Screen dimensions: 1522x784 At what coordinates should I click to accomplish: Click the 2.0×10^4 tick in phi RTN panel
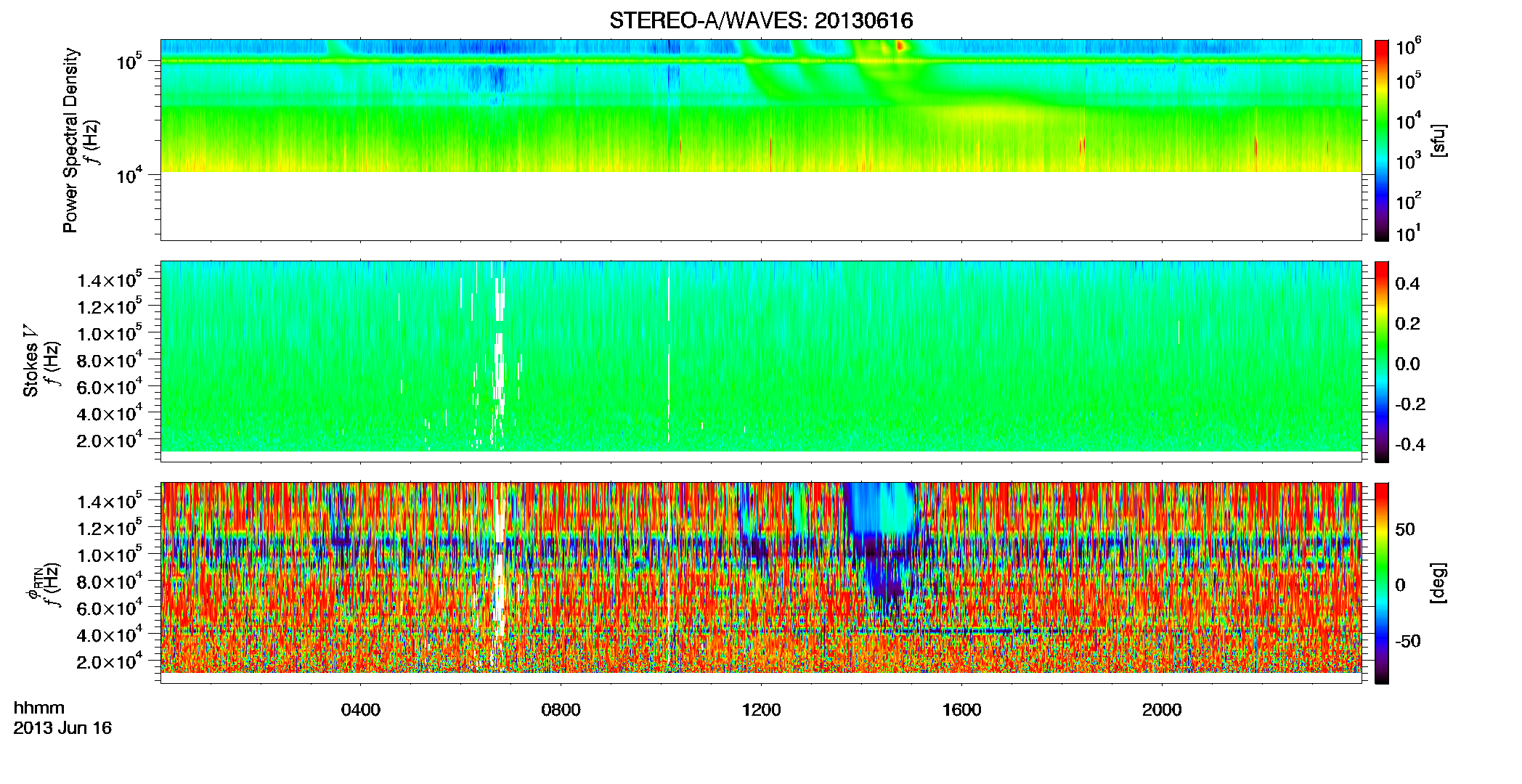point(109,661)
